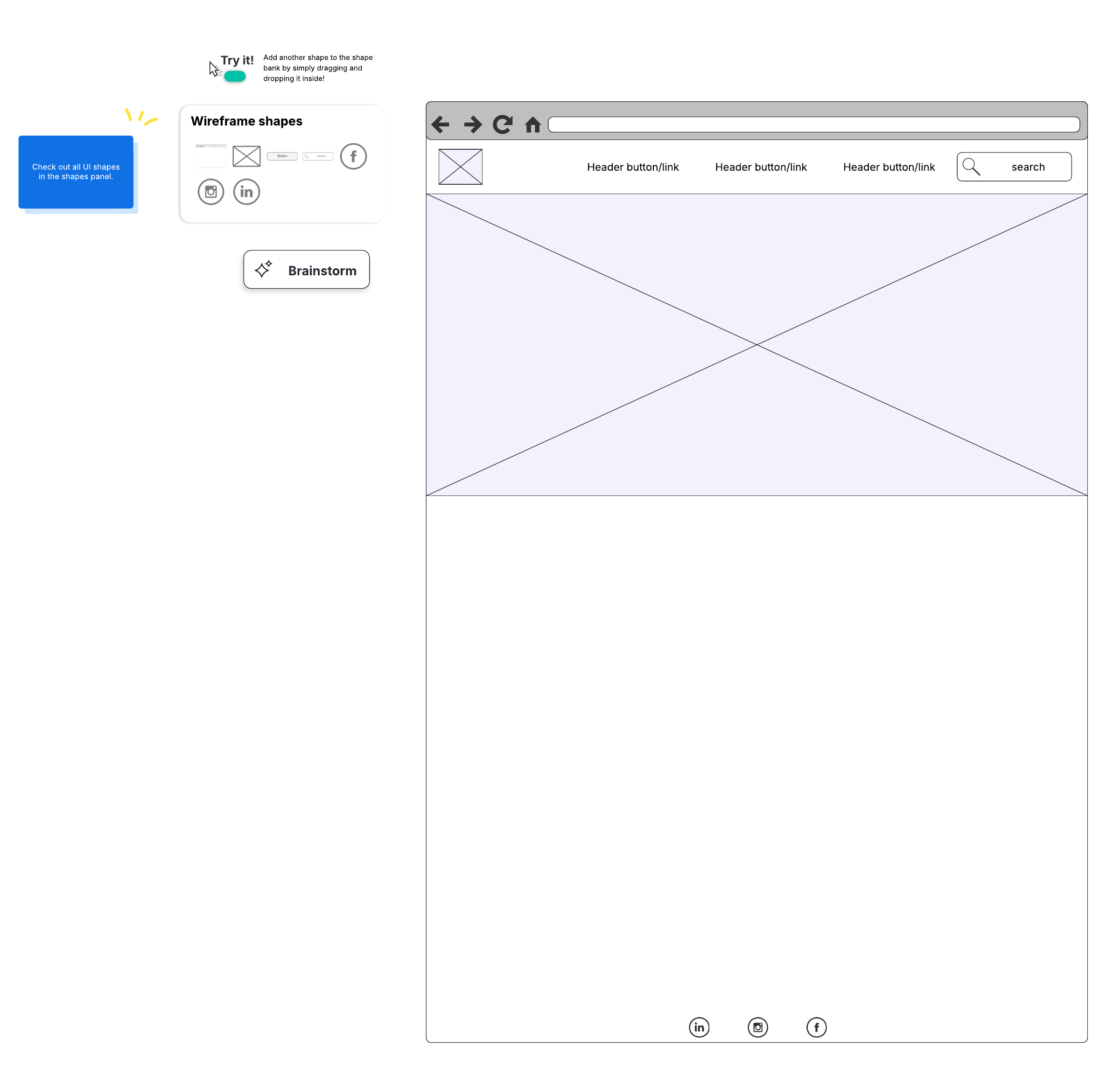
Task: Click the Facebook icon in page footer
Action: [x=816, y=1027]
